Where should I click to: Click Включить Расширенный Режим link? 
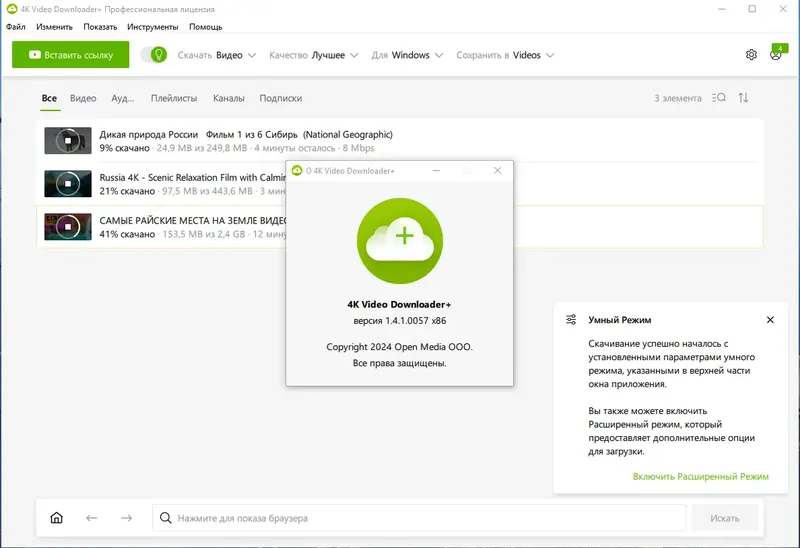700,476
